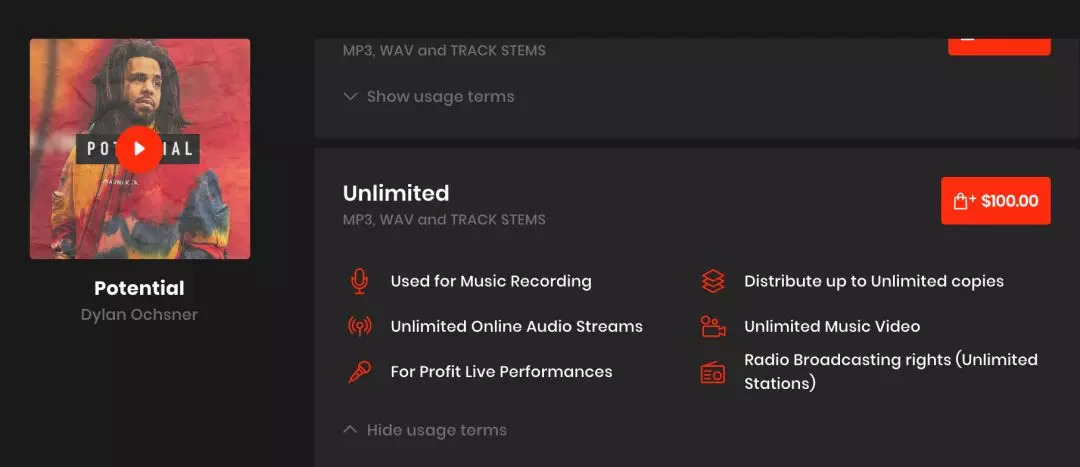Image resolution: width=1080 pixels, height=467 pixels.
Task: Click the video camera music video icon
Action: pos(713,327)
